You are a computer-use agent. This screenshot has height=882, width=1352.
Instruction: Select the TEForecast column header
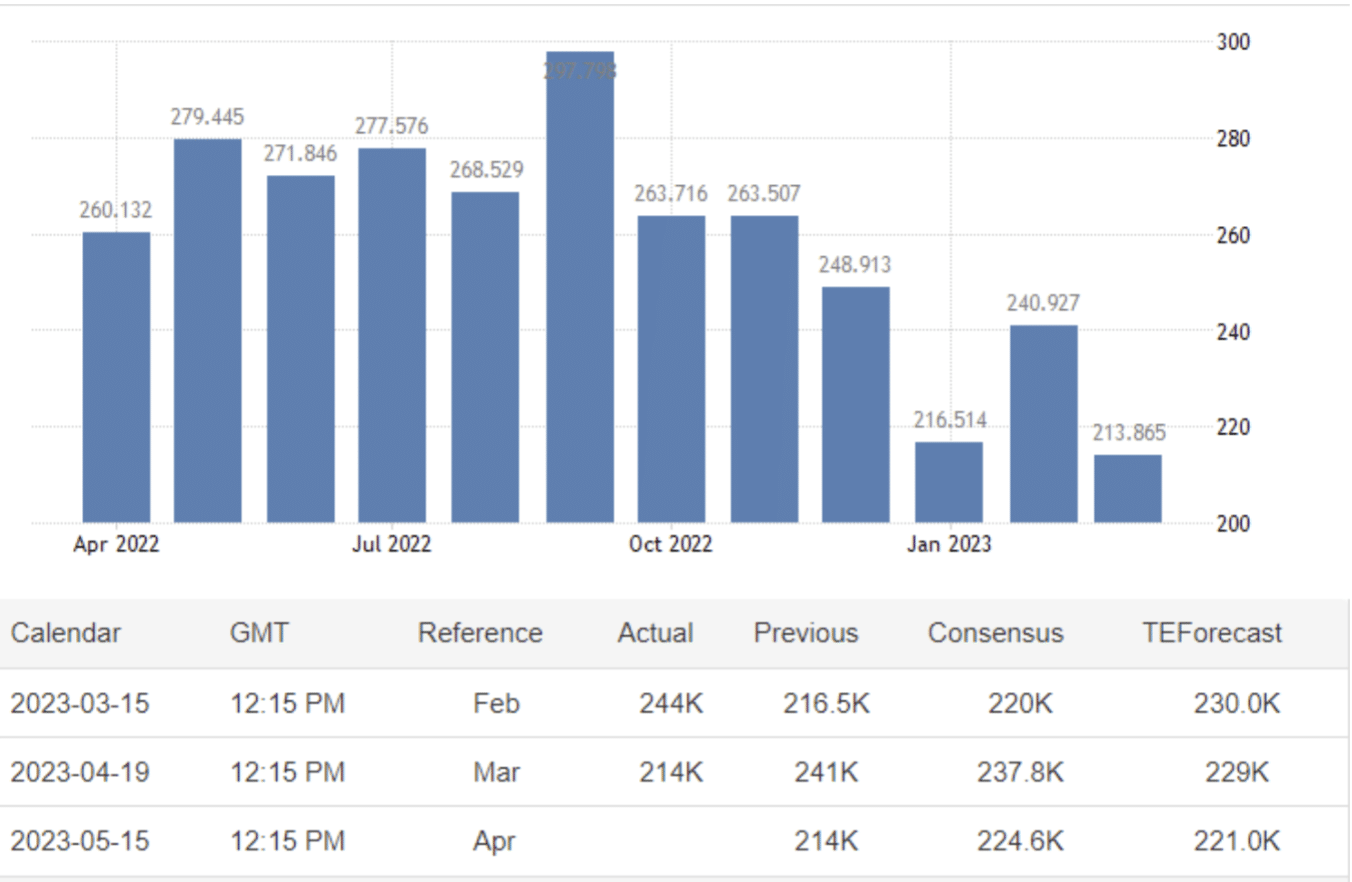tap(1212, 633)
